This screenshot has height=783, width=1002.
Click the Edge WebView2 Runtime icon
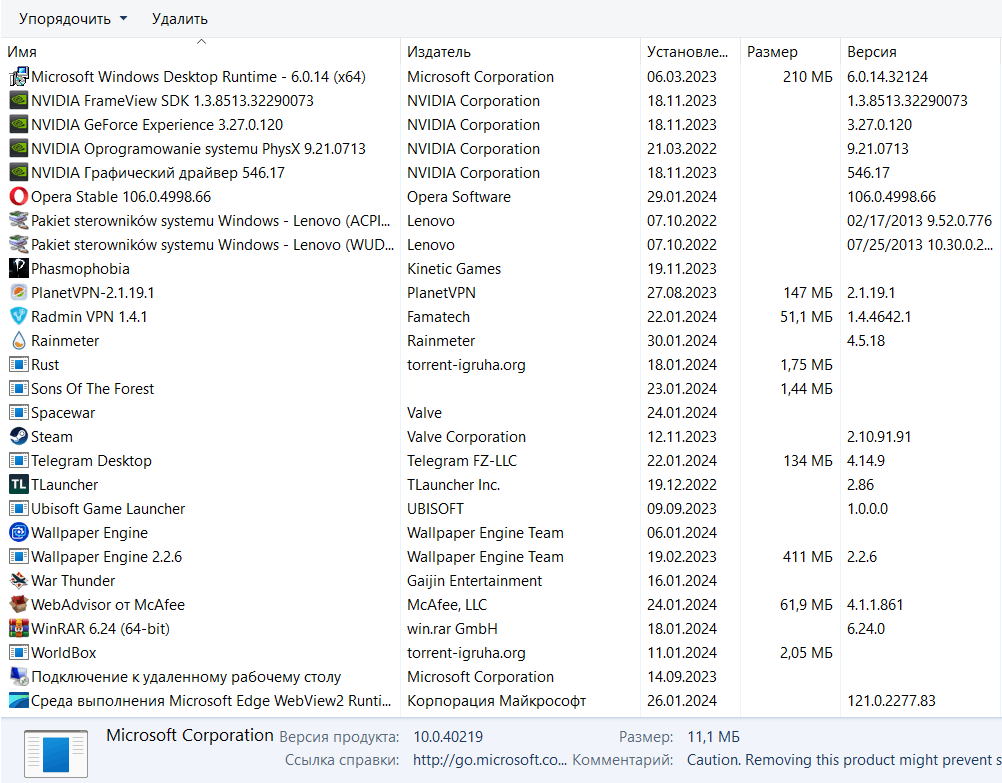point(19,701)
